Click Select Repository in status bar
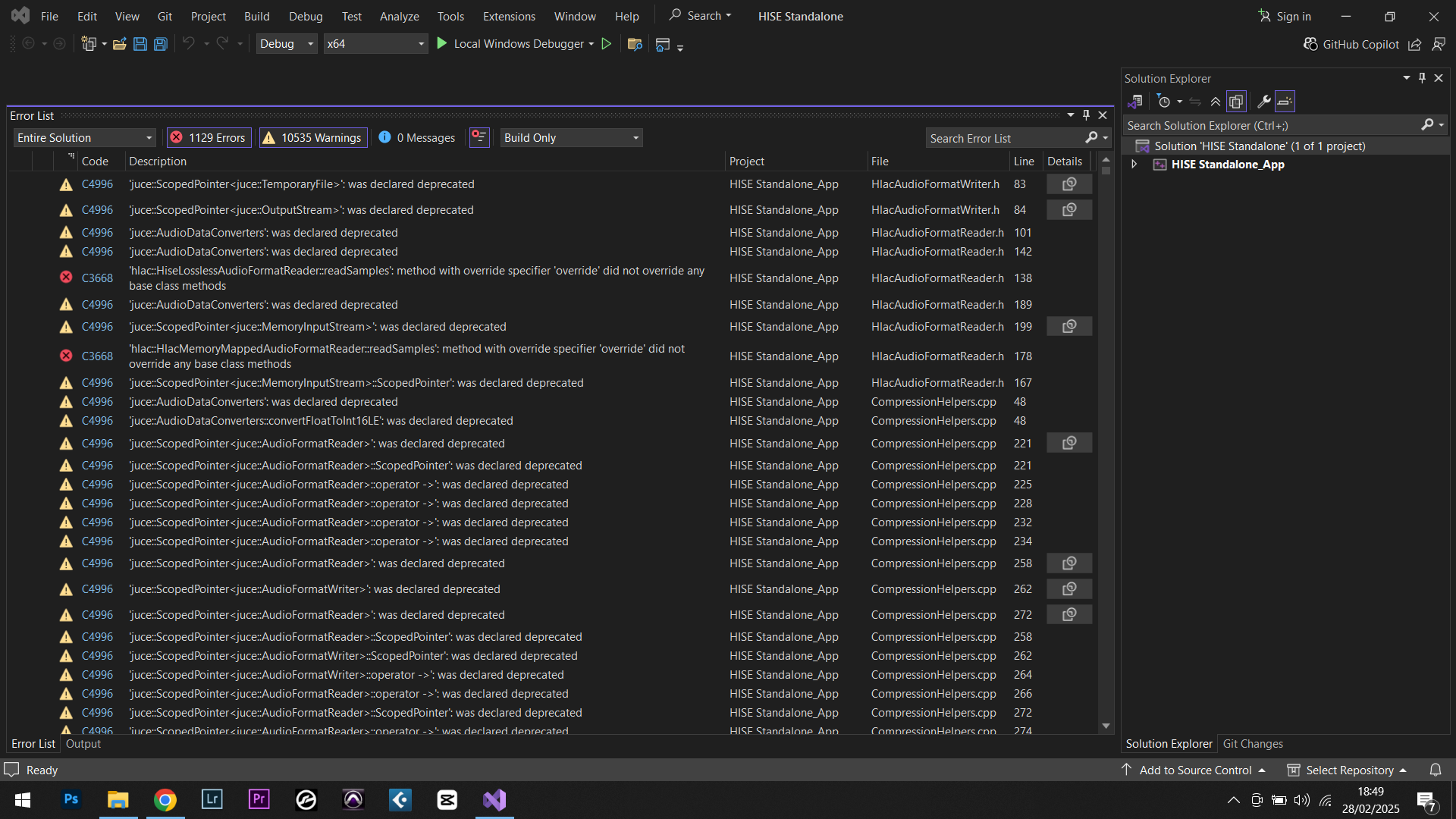The image size is (1456, 819). [x=1348, y=770]
